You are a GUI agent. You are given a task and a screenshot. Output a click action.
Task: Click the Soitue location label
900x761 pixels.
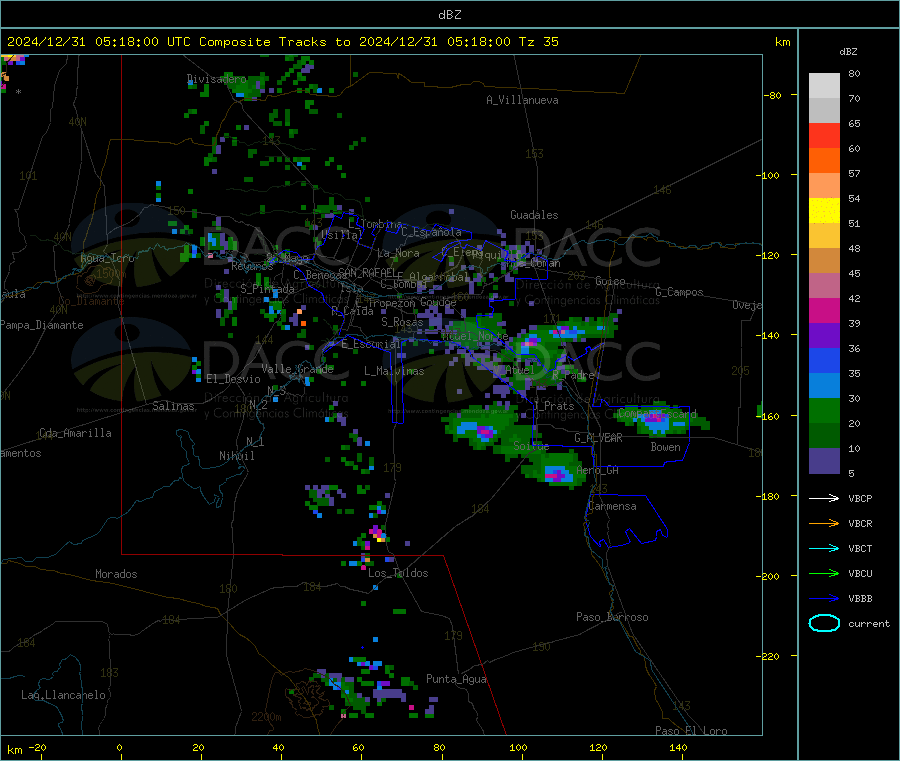click(531, 445)
